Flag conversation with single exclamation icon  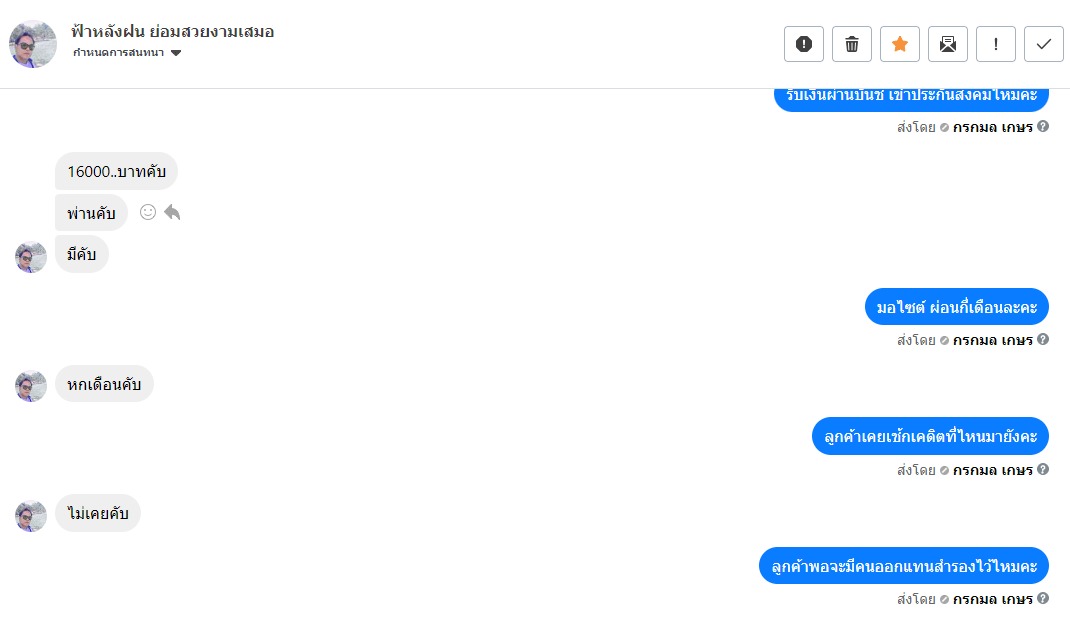click(996, 44)
